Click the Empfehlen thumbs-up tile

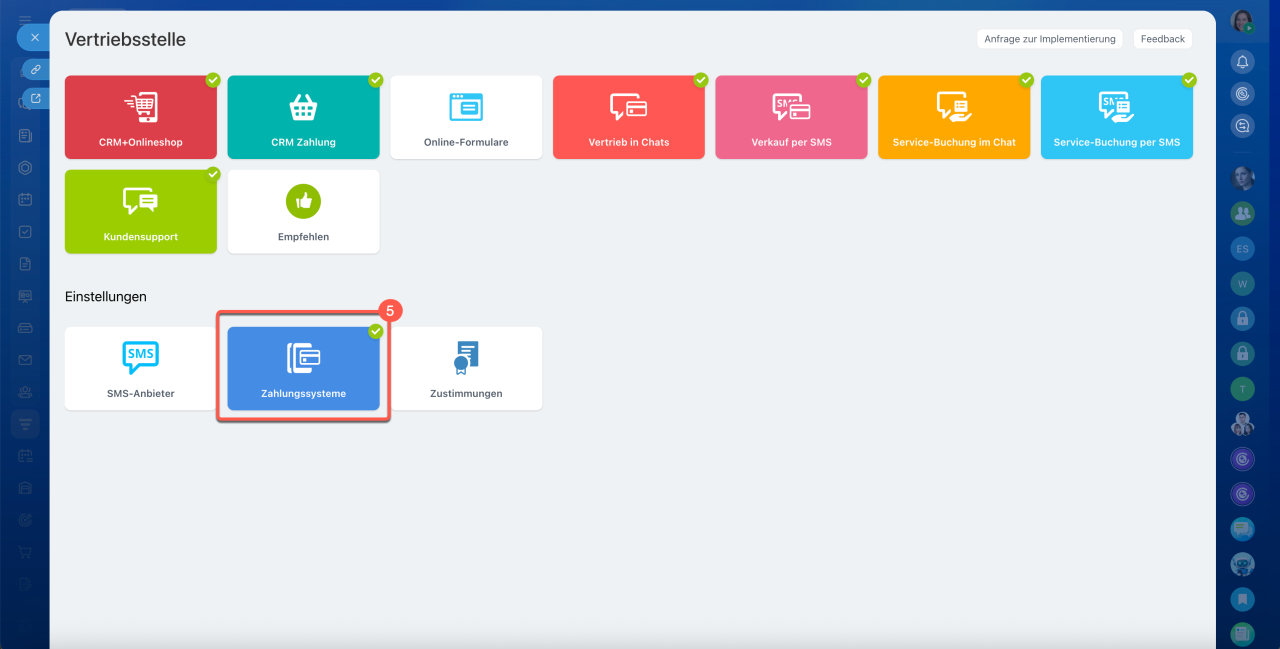(303, 211)
